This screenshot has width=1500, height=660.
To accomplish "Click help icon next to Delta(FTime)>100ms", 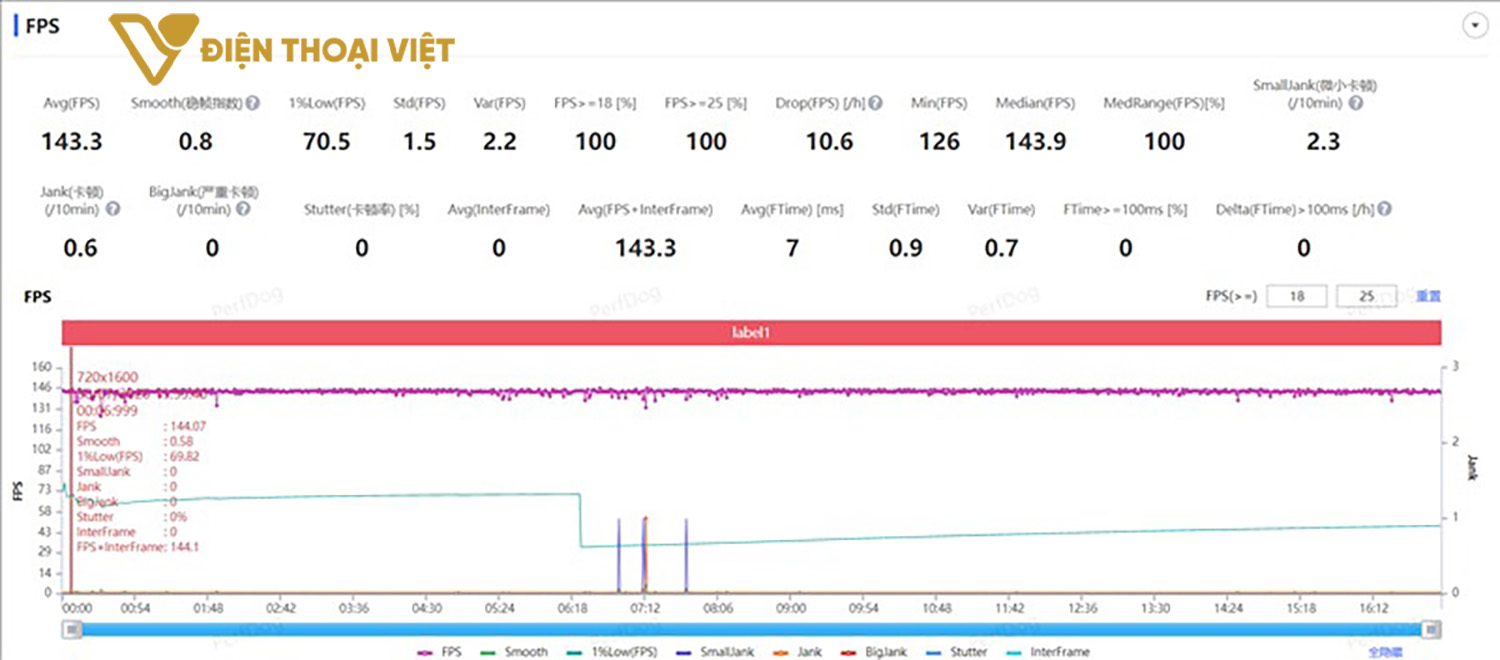I will click(x=1385, y=209).
